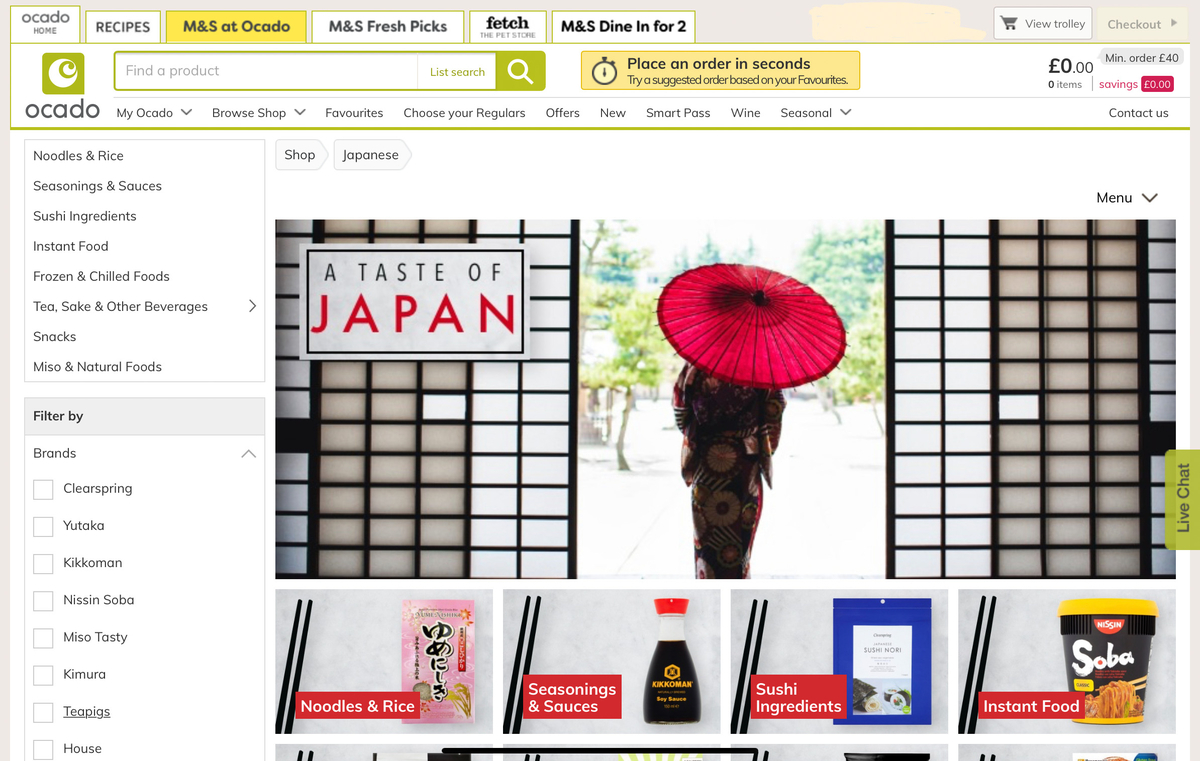Tick the Nissin Soba brand checkbox

click(43, 600)
